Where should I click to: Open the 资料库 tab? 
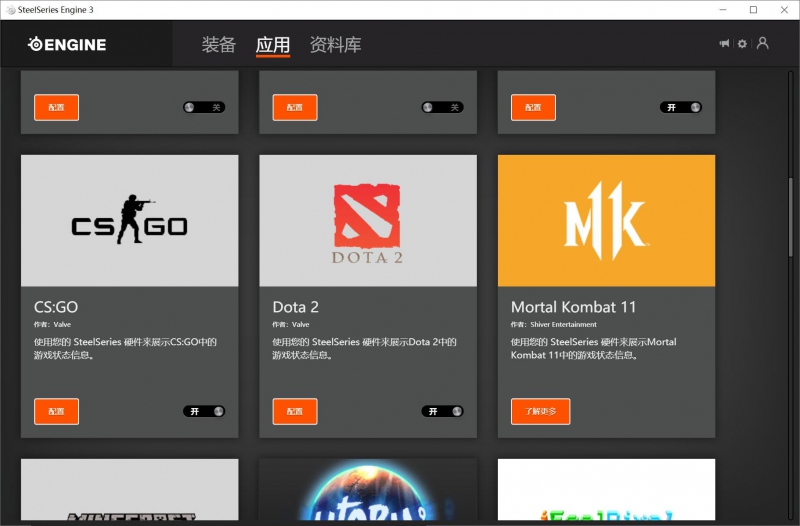click(335, 45)
